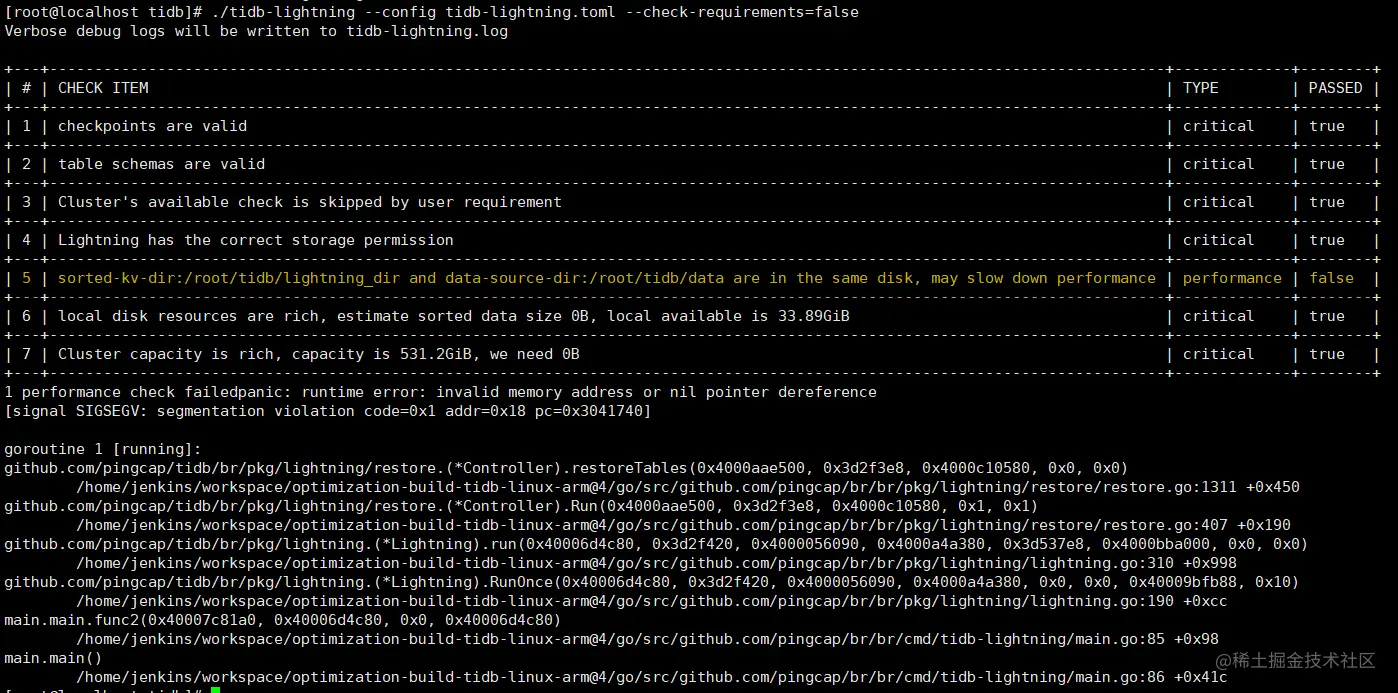The image size is (1398, 693).
Task: Select 'checkpoints are valid' check item
Action: point(152,126)
